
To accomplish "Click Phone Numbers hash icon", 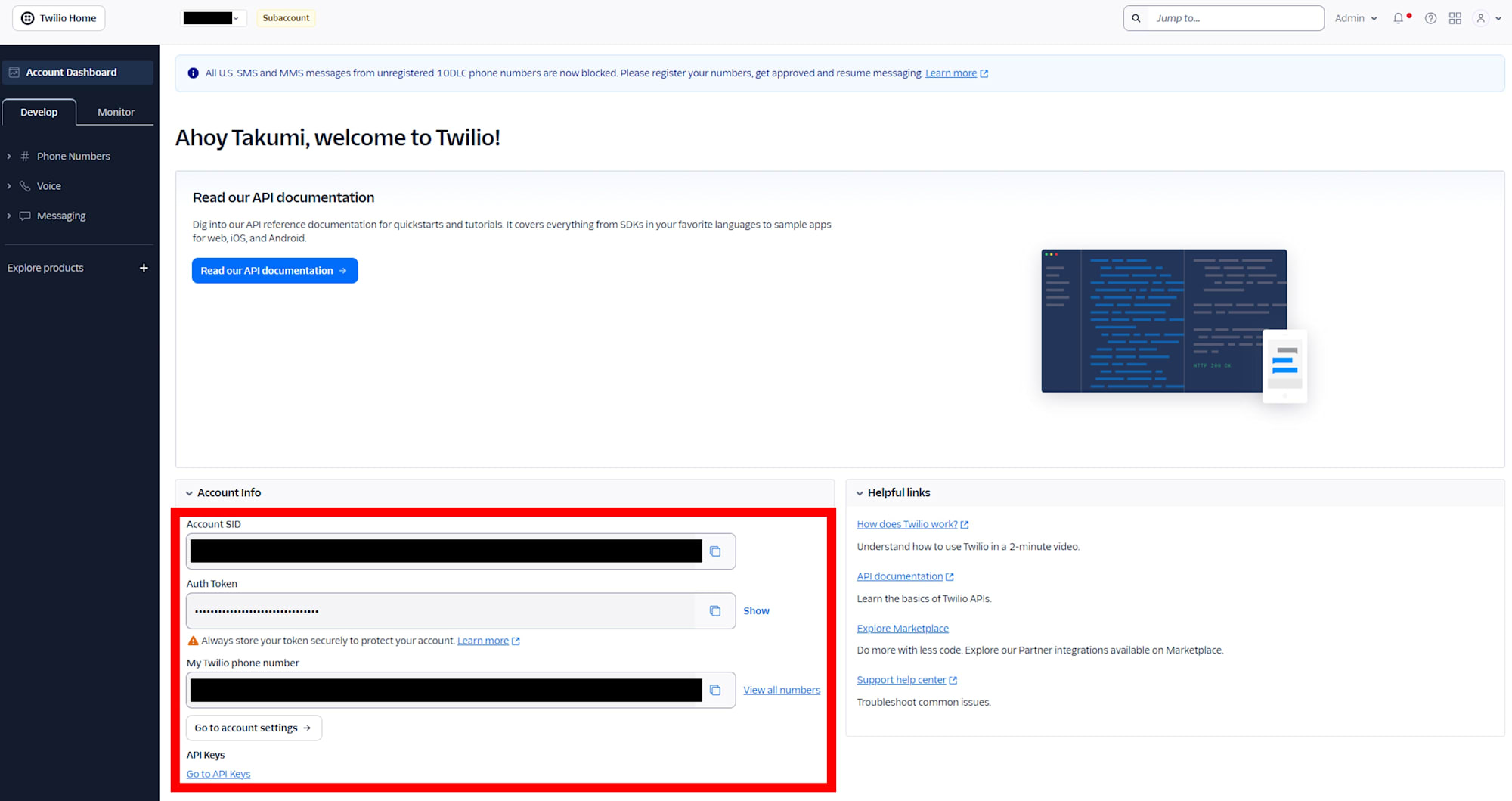I will pos(25,157).
